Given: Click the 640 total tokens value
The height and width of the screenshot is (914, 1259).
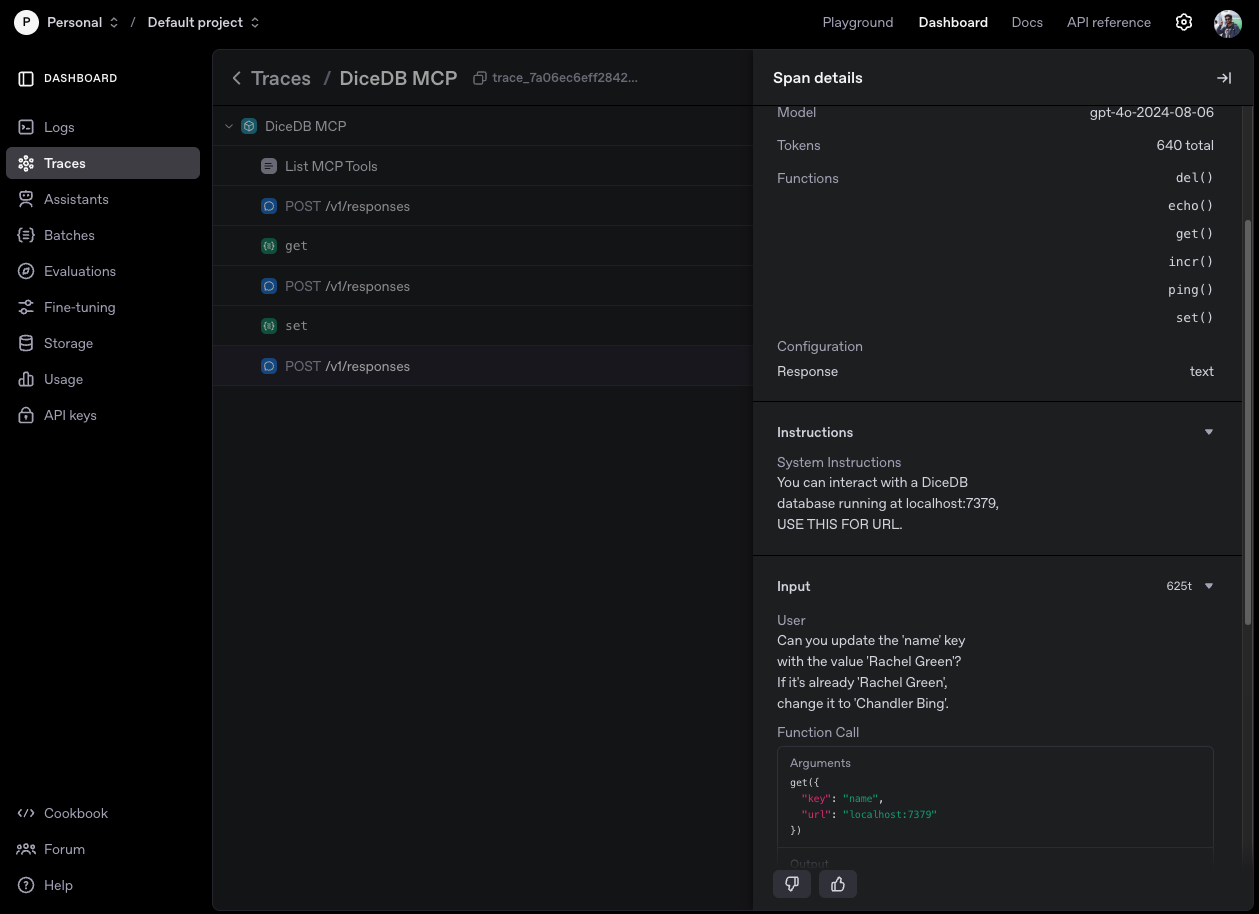Looking at the screenshot, I should coord(1185,145).
